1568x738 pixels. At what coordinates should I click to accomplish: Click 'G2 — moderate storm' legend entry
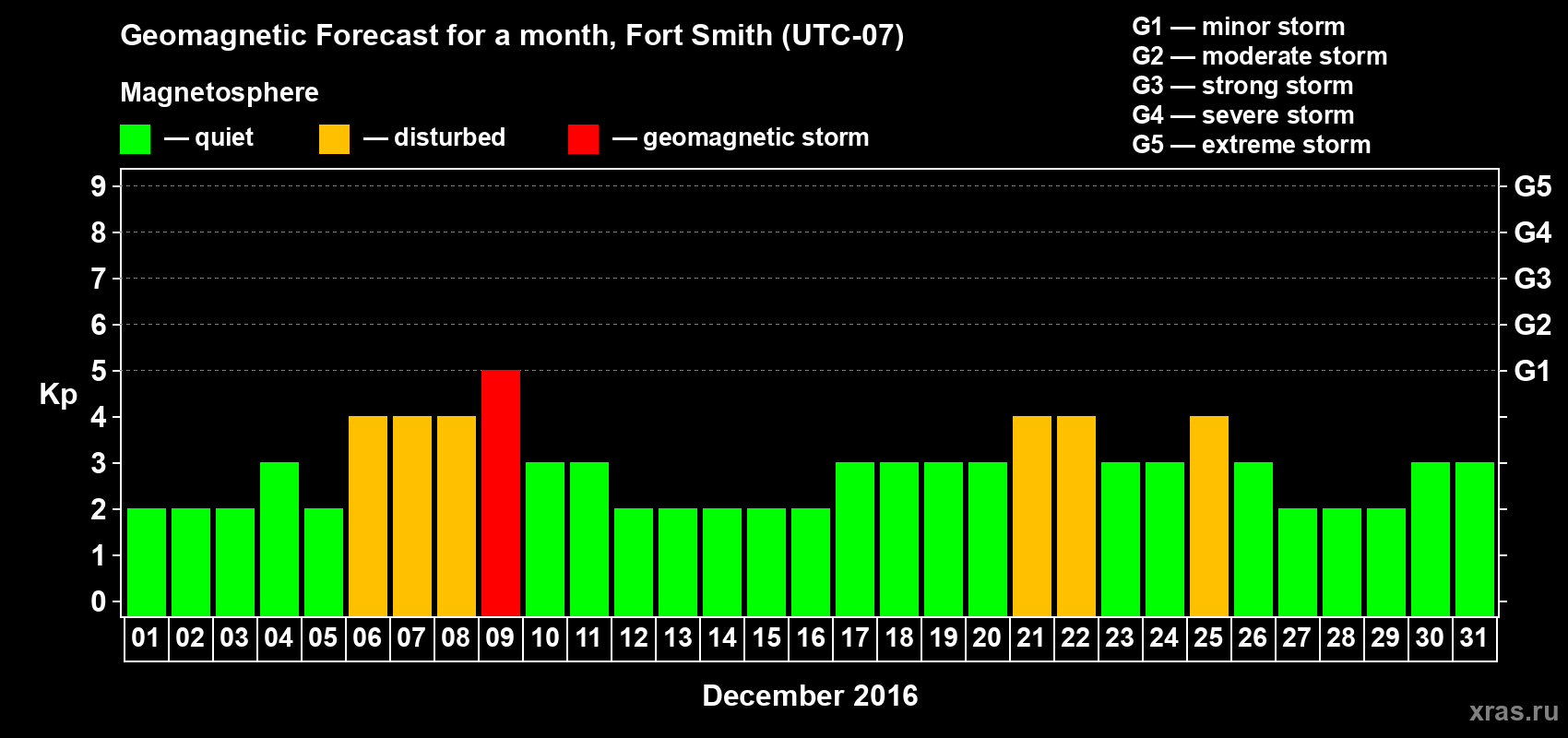tap(1260, 56)
